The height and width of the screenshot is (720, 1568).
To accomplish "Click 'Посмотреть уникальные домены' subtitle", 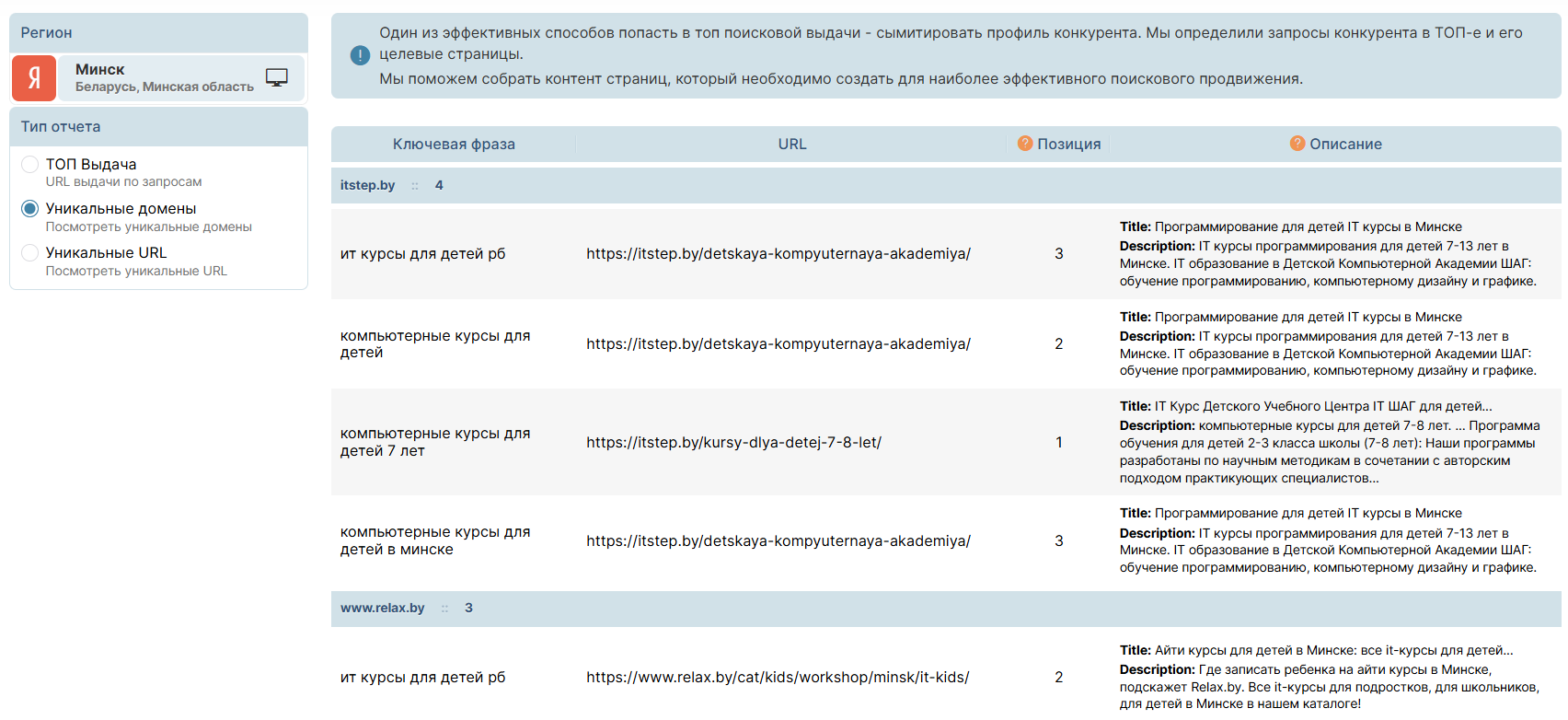I will pyautogui.click(x=149, y=226).
